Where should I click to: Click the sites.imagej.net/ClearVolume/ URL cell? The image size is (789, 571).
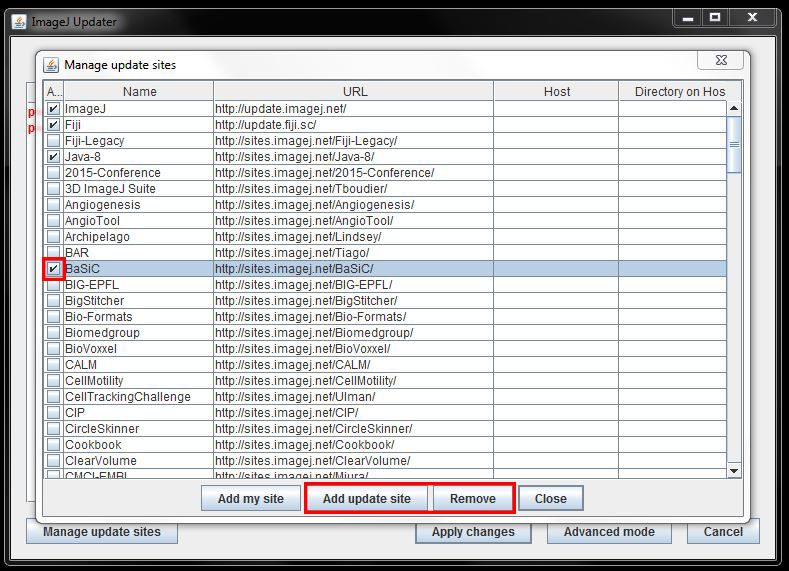[353, 461]
